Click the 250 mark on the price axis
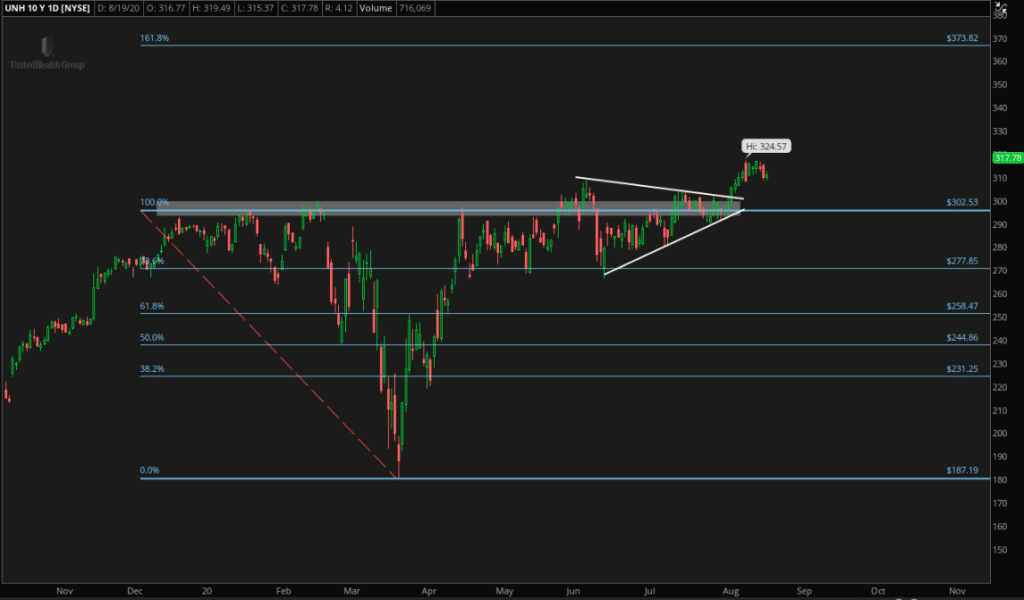 coord(1000,317)
